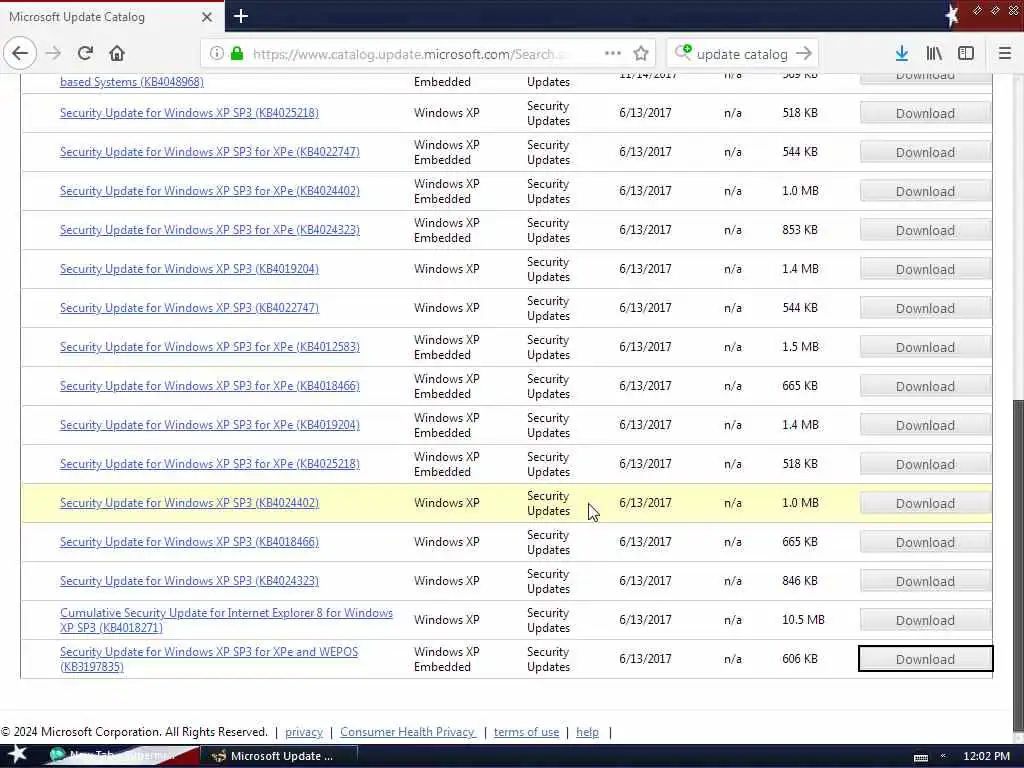
Task: Open Windows XP SP3 (KB4024323) link
Action: (189, 581)
